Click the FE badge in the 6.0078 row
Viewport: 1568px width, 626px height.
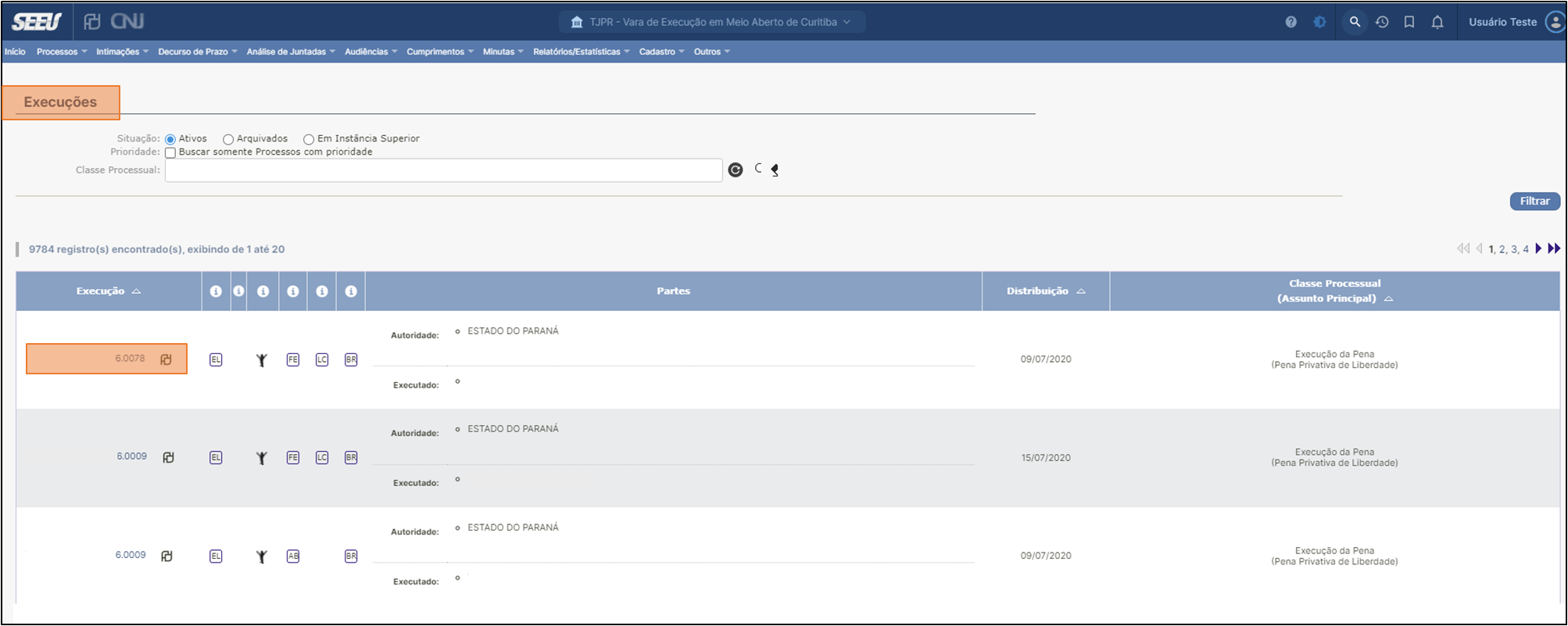point(292,360)
